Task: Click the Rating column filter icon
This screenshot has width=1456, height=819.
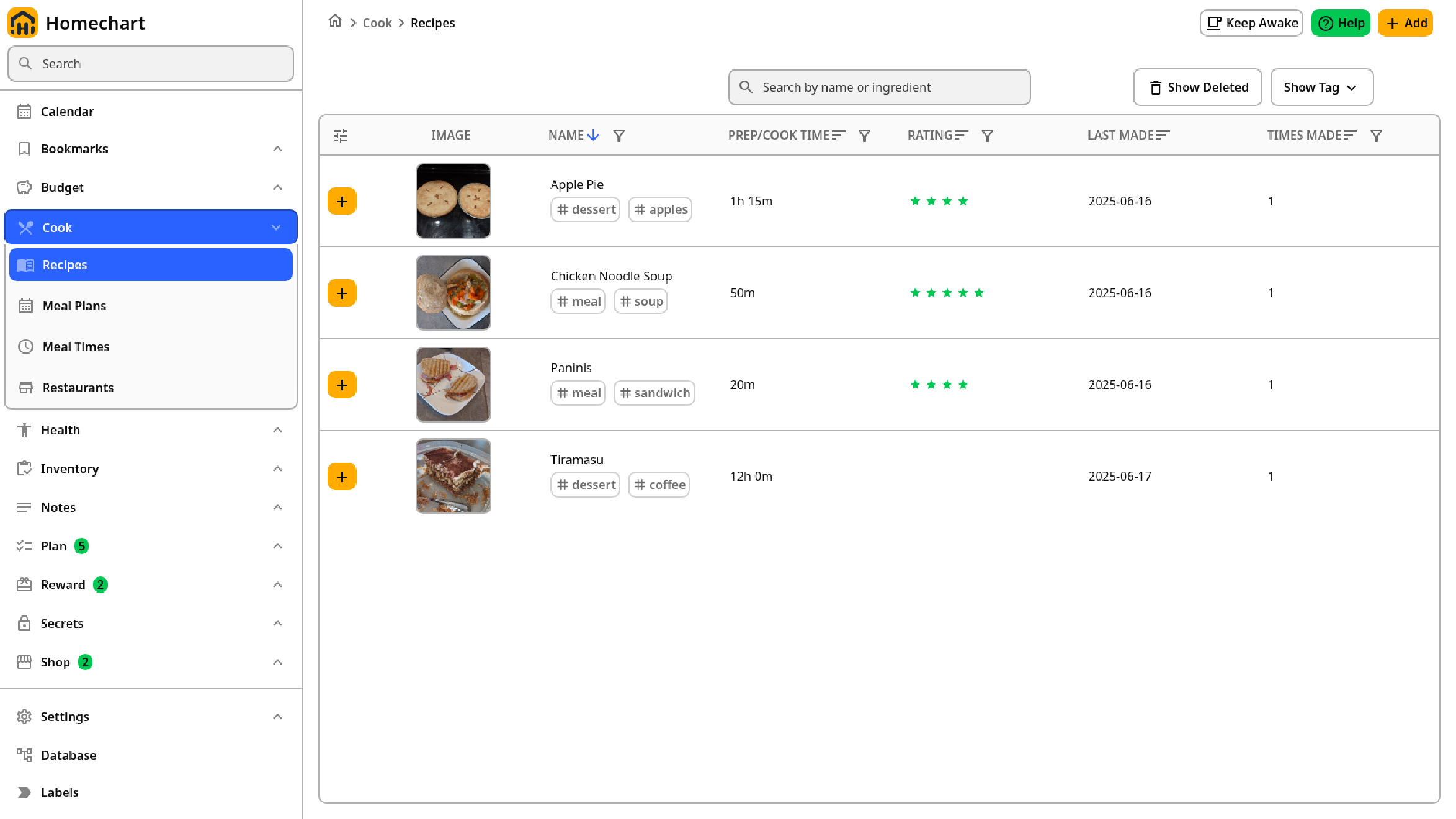Action: click(x=988, y=135)
